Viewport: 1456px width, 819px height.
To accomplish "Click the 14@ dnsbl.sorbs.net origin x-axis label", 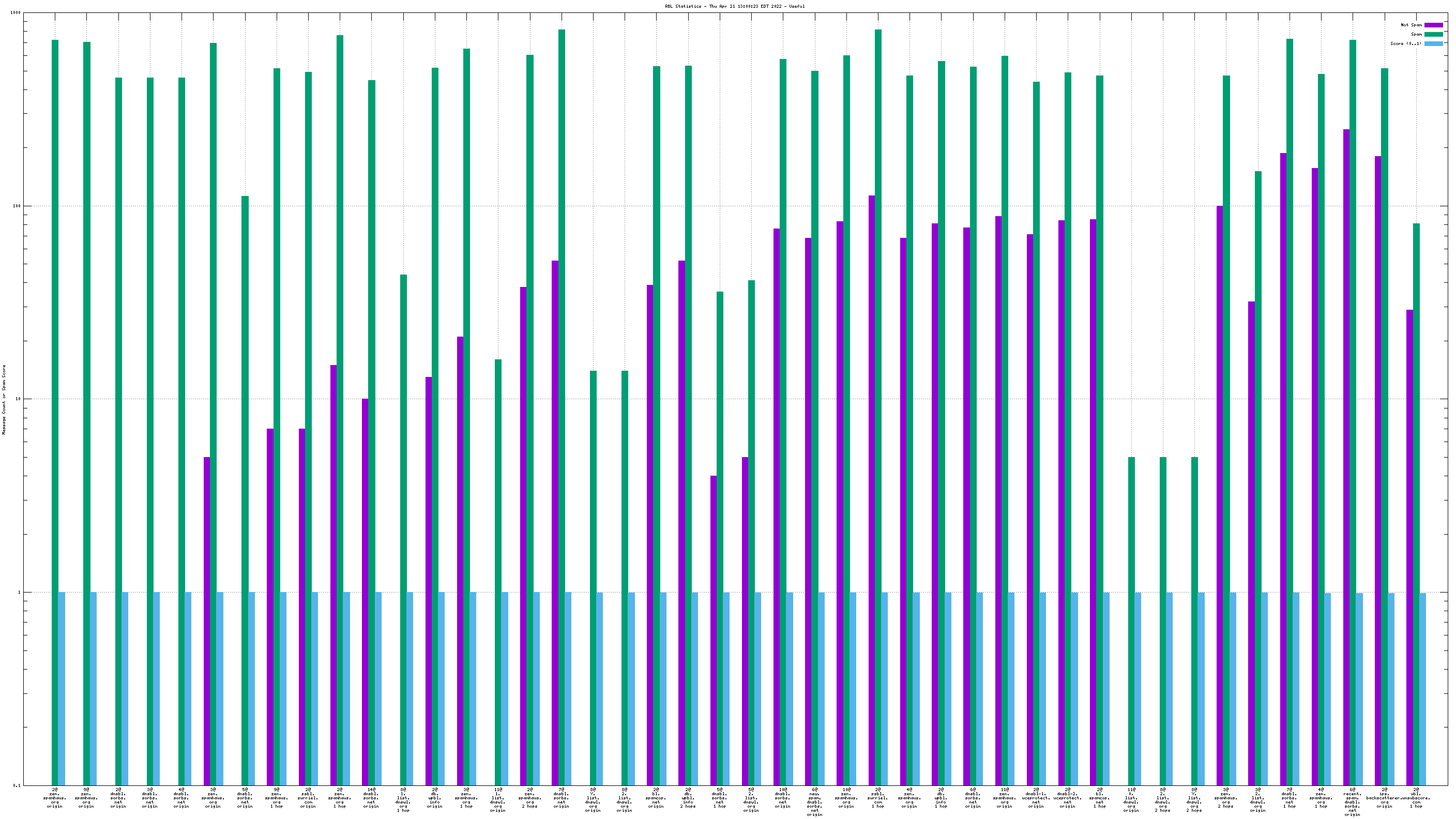I will [371, 797].
